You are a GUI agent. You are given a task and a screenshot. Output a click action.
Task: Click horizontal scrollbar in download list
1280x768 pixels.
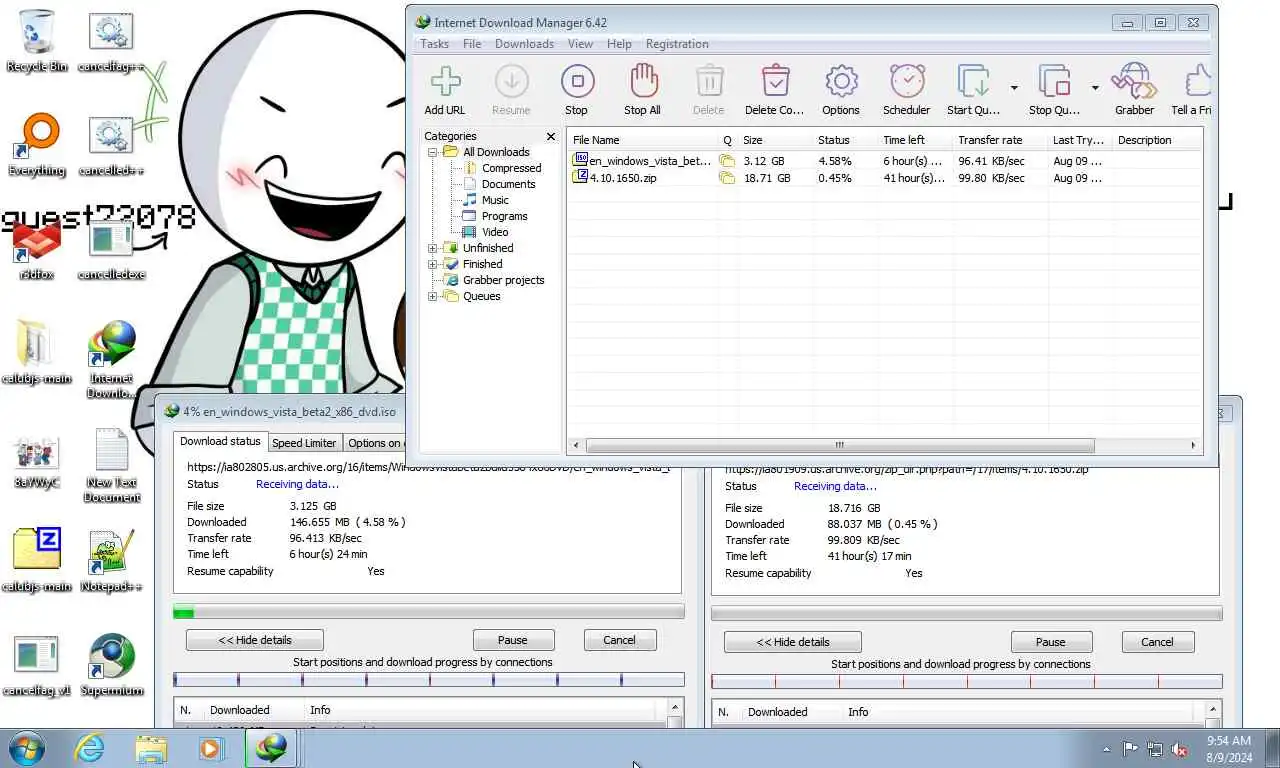840,445
